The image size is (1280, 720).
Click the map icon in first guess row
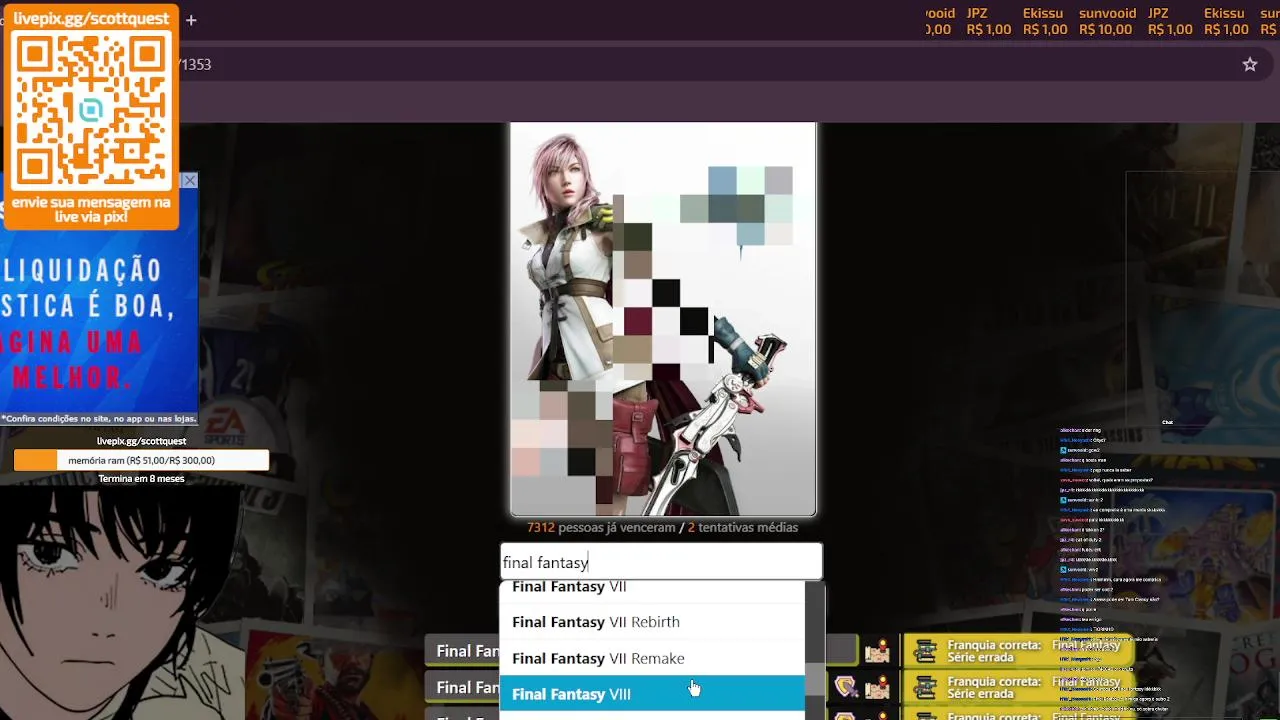pos(877,651)
